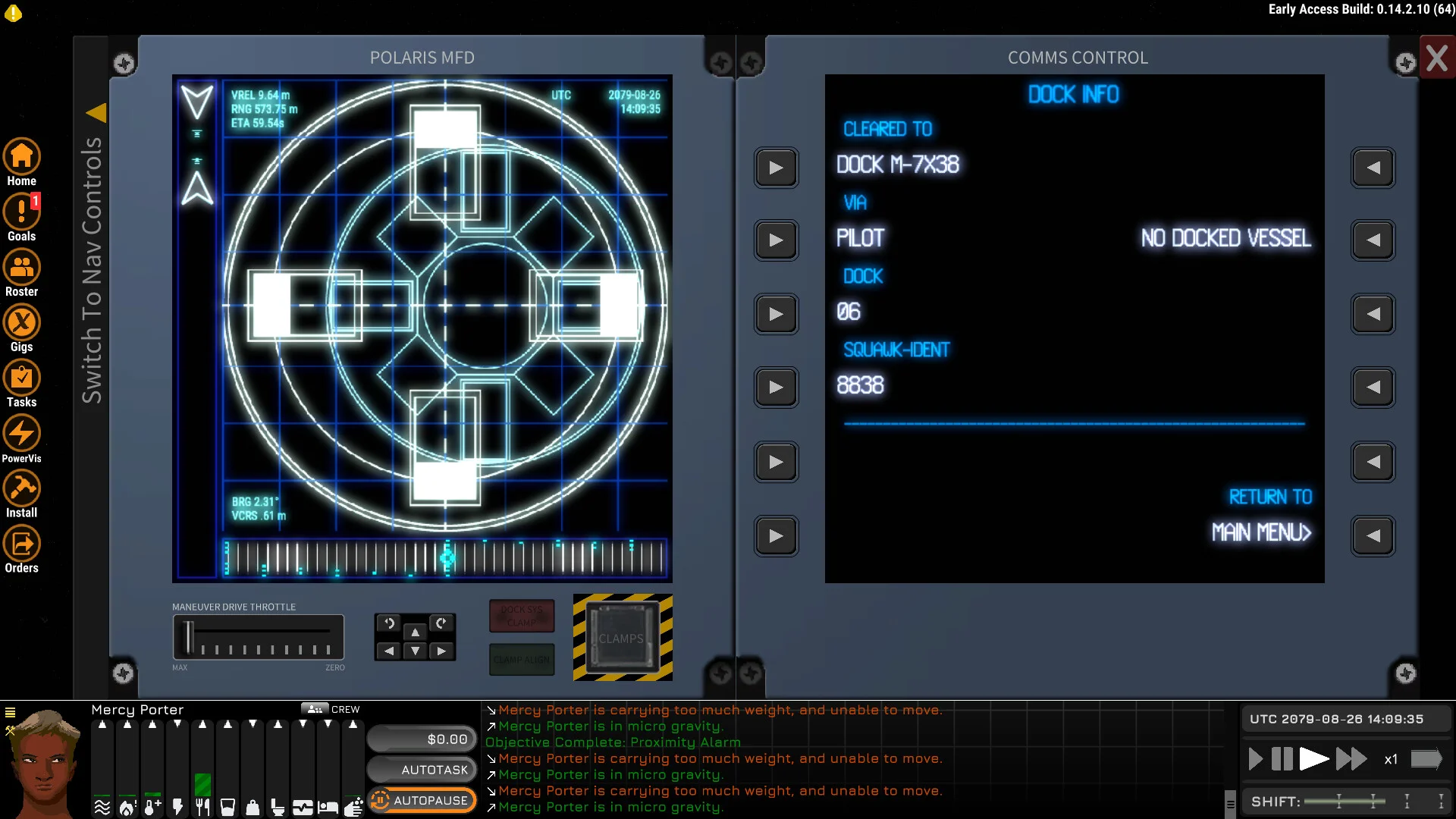Collapse the left sidebar via the arrow
Image resolution: width=1456 pixels, height=819 pixels.
click(96, 112)
